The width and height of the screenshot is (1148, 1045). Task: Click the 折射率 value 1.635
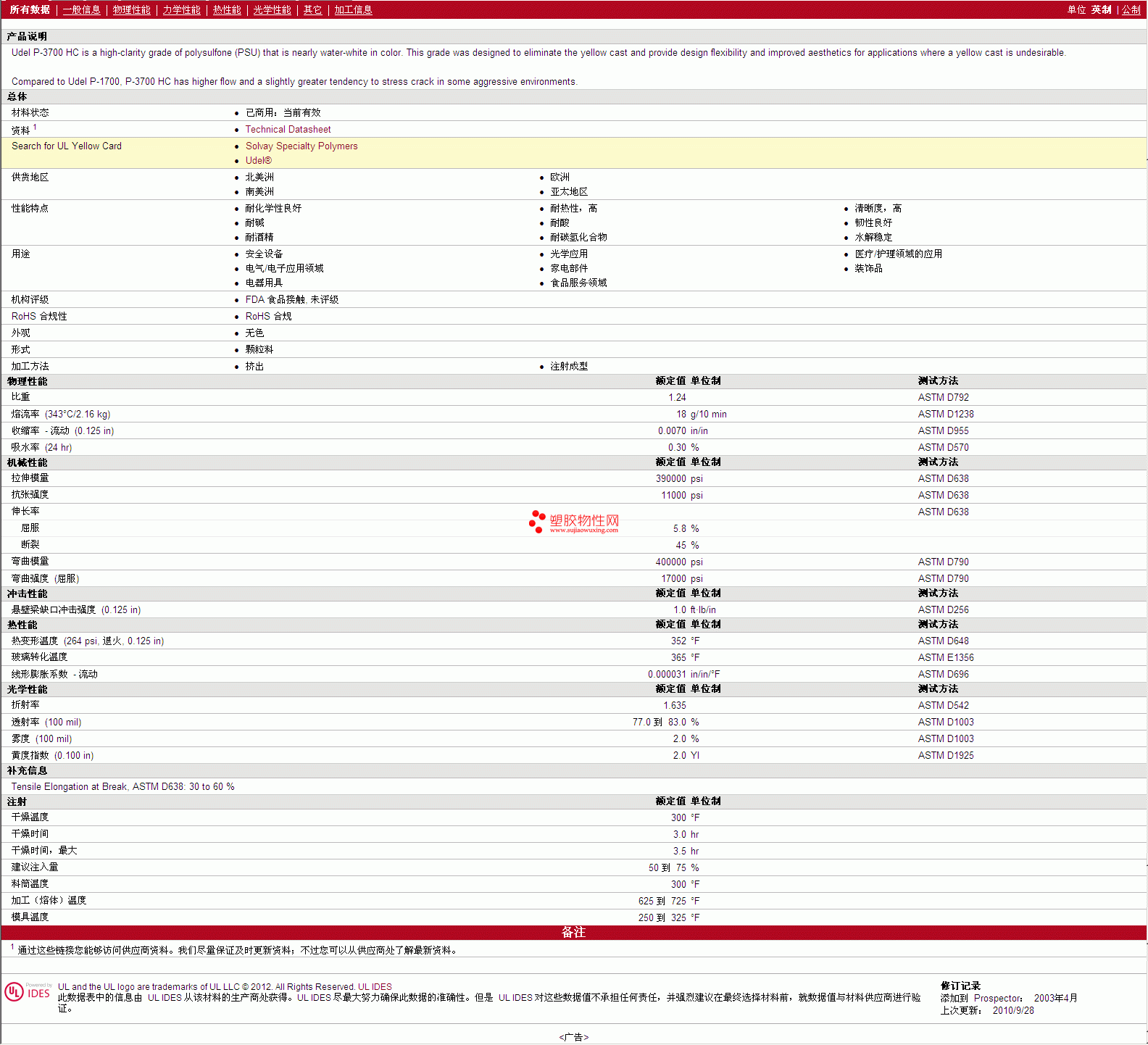coord(675,705)
